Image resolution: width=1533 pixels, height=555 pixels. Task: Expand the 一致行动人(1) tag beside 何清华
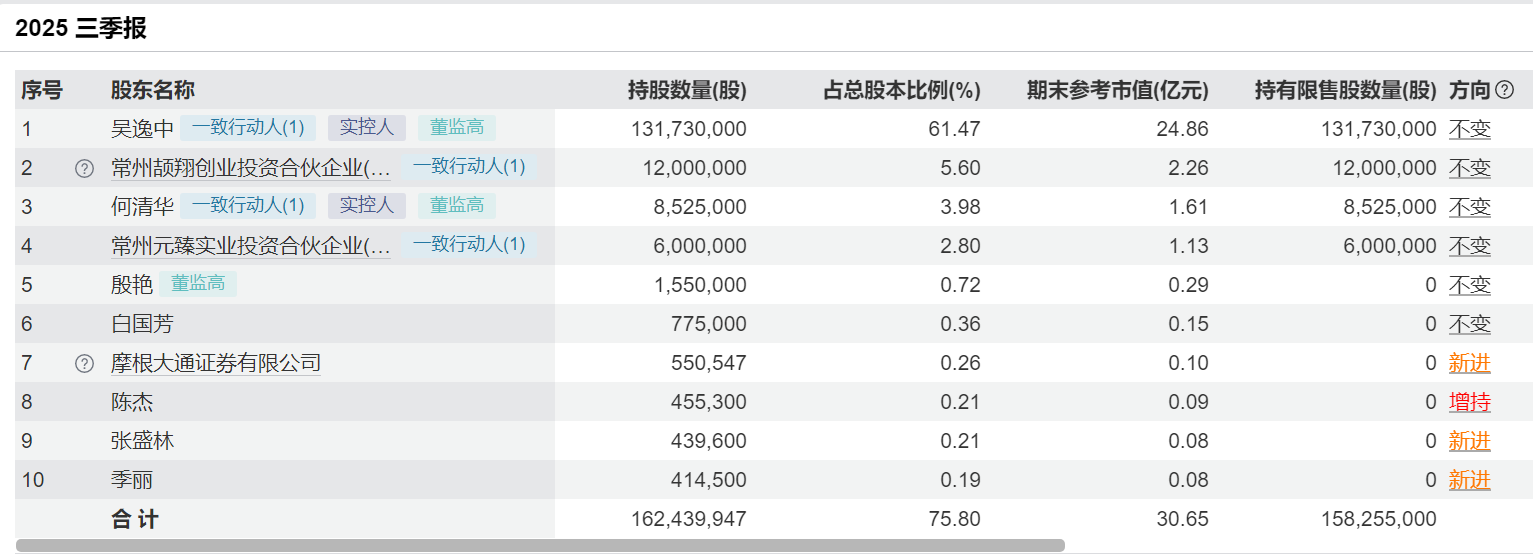(248, 205)
